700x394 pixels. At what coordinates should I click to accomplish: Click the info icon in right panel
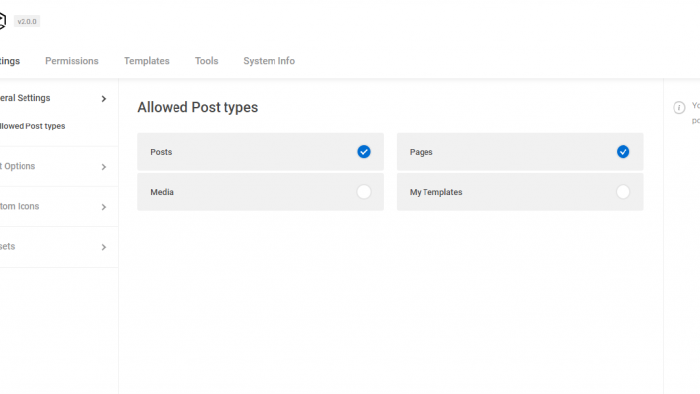[679, 108]
